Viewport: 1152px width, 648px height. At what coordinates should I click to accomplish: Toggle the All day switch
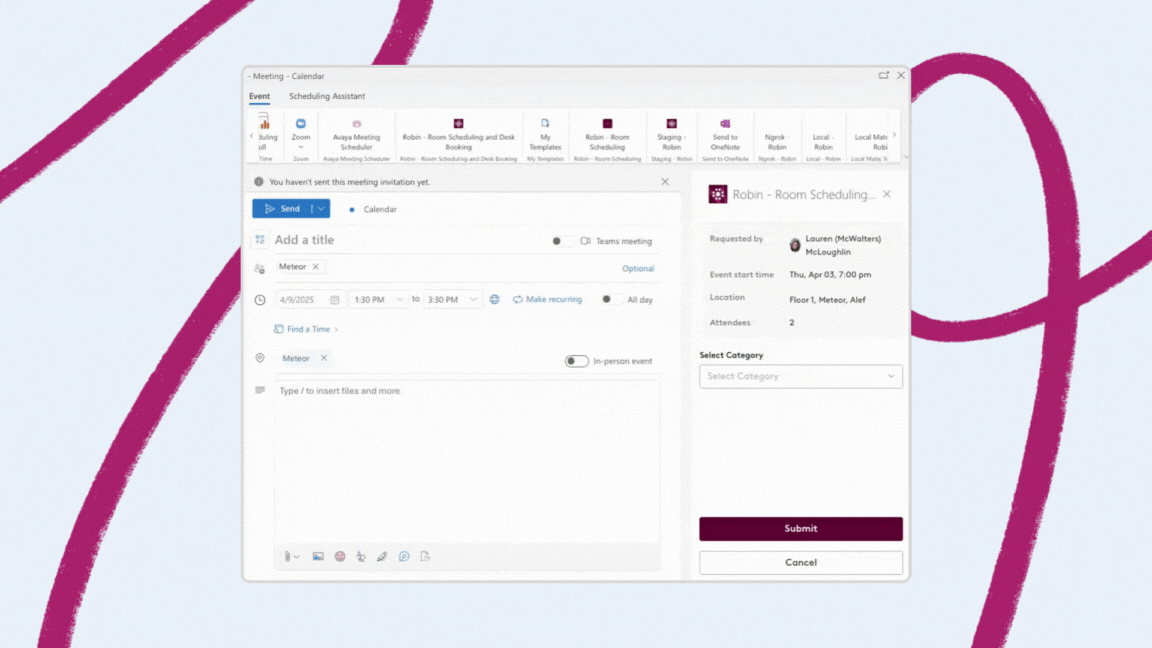pos(612,300)
